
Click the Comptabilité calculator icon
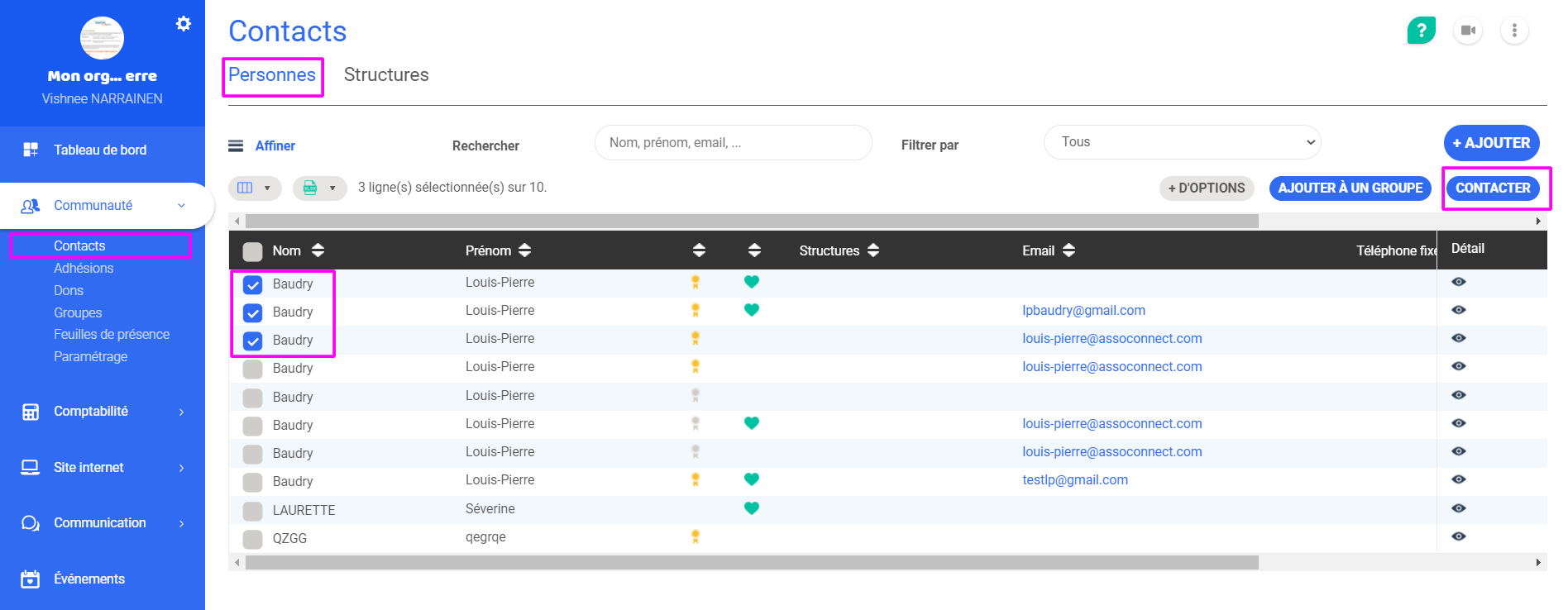click(31, 412)
